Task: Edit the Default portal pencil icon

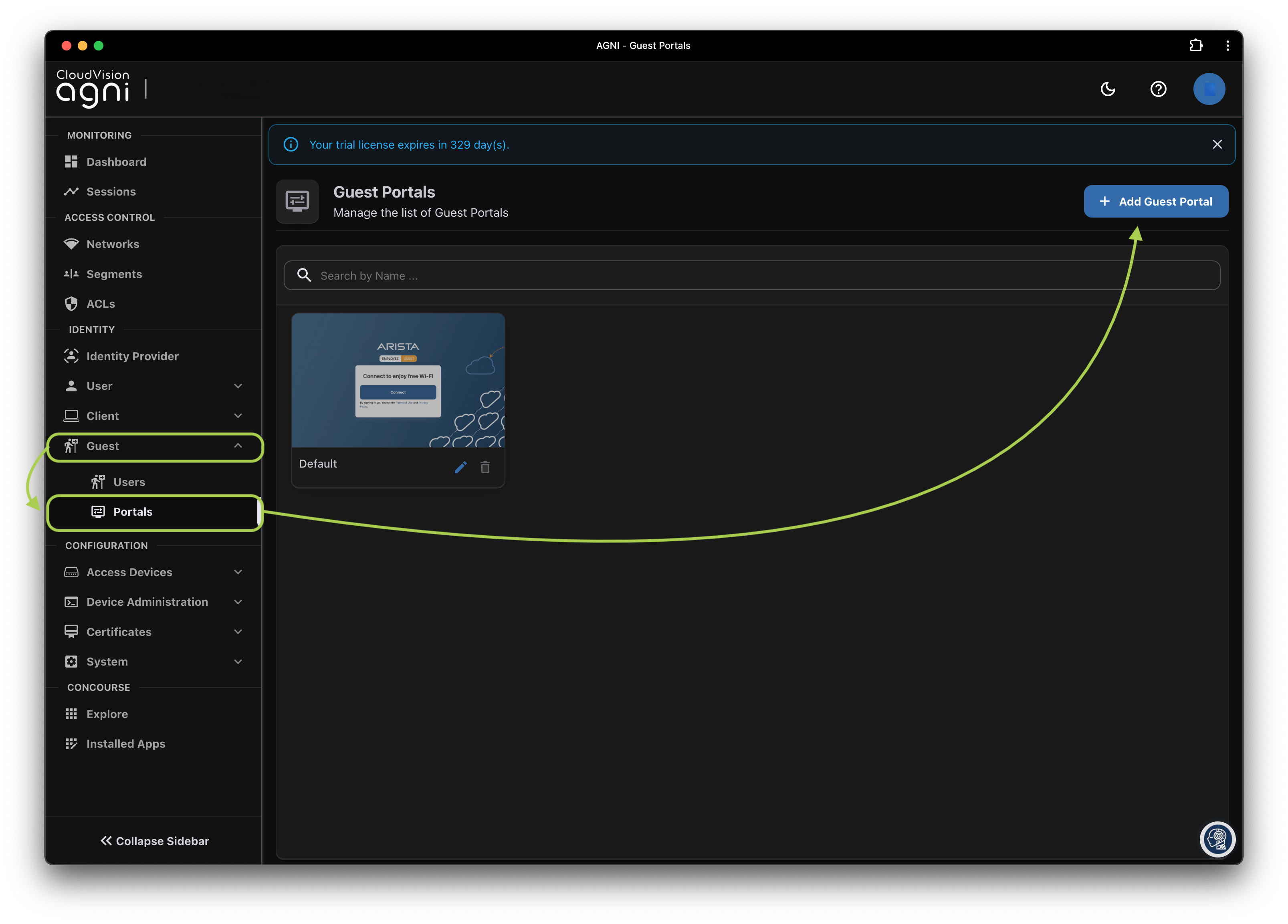Action: [460, 467]
